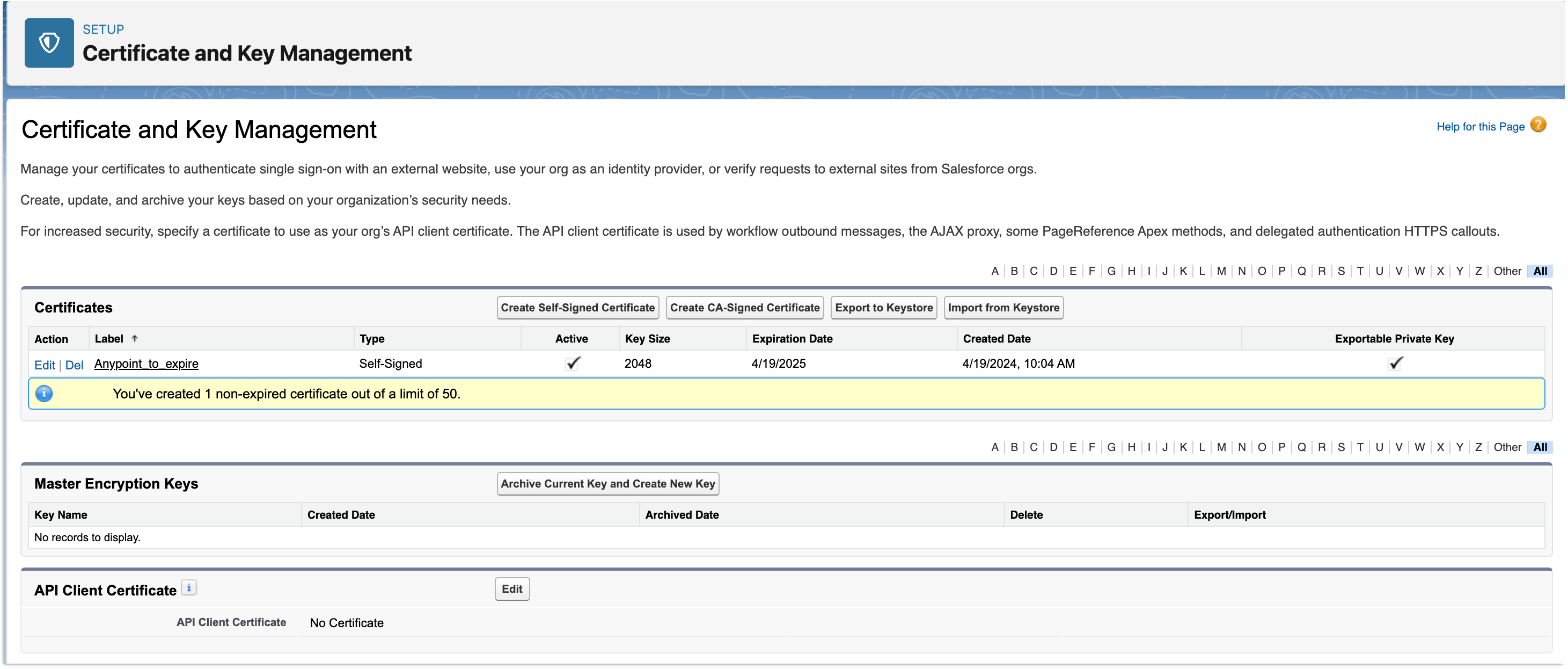
Task: Open the help question mark icon
Action: point(1537,125)
